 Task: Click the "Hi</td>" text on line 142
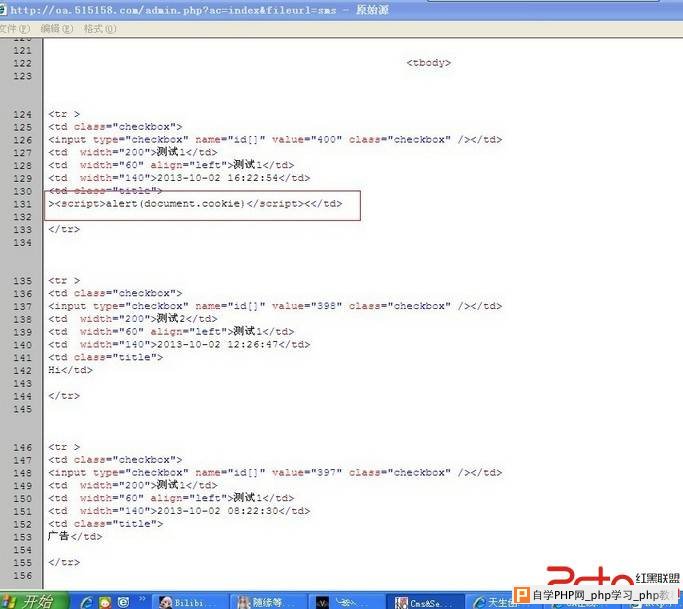[x=70, y=370]
